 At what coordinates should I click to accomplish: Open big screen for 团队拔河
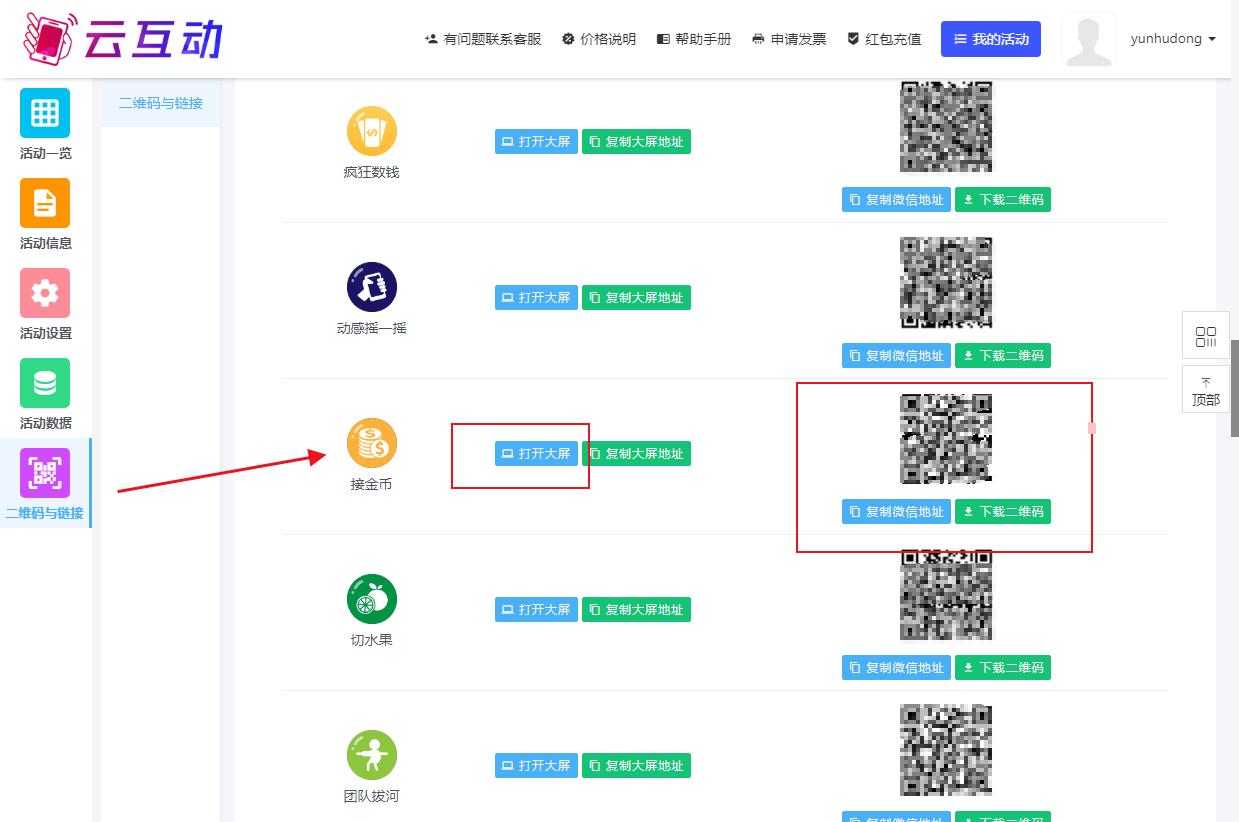(x=536, y=766)
